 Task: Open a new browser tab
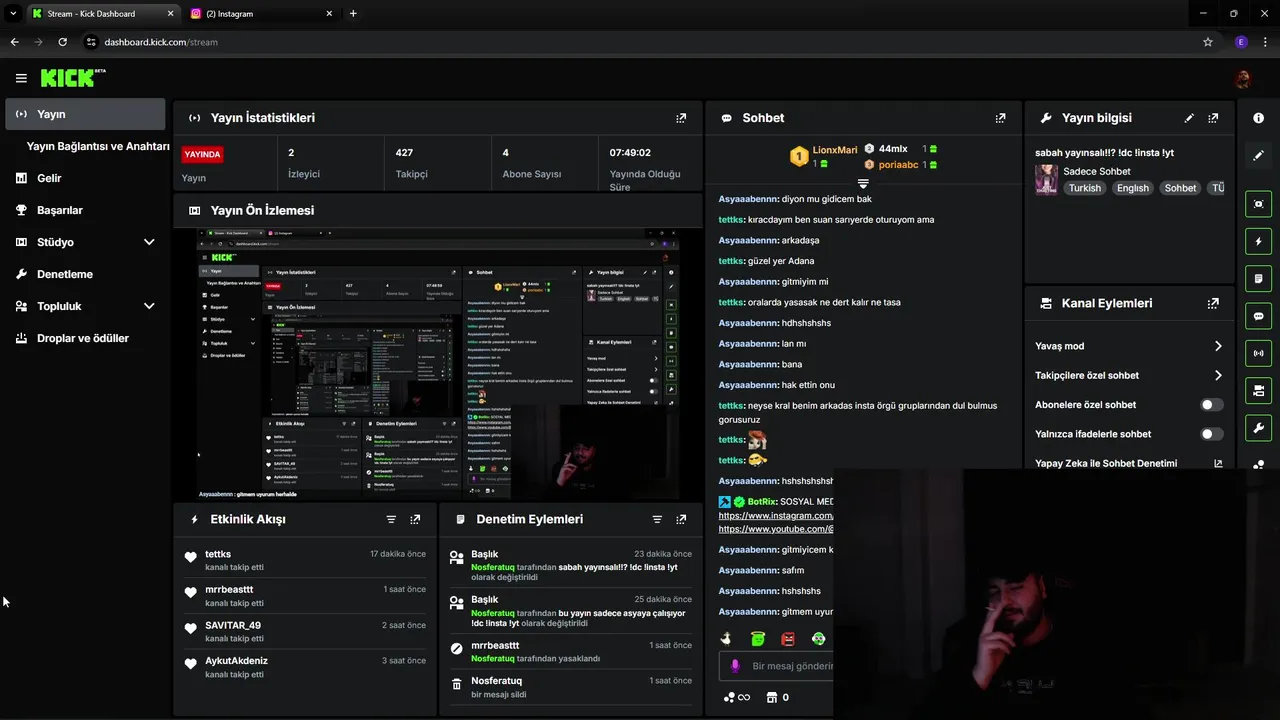point(353,14)
